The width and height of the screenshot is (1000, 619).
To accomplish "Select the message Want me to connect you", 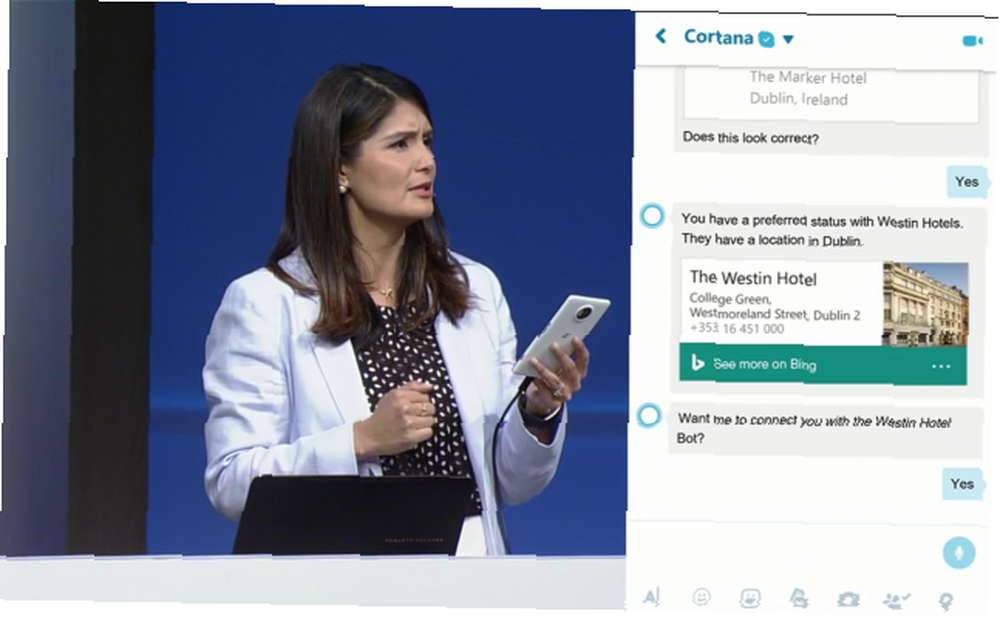I will pos(814,428).
